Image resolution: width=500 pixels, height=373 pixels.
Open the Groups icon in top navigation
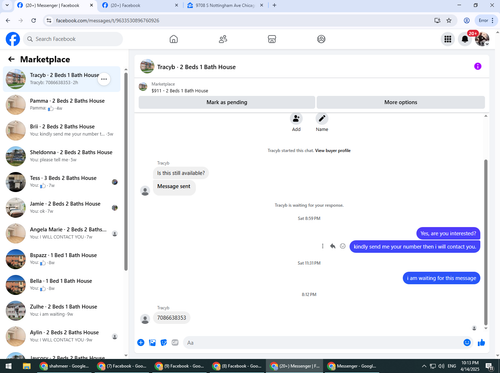pos(321,39)
